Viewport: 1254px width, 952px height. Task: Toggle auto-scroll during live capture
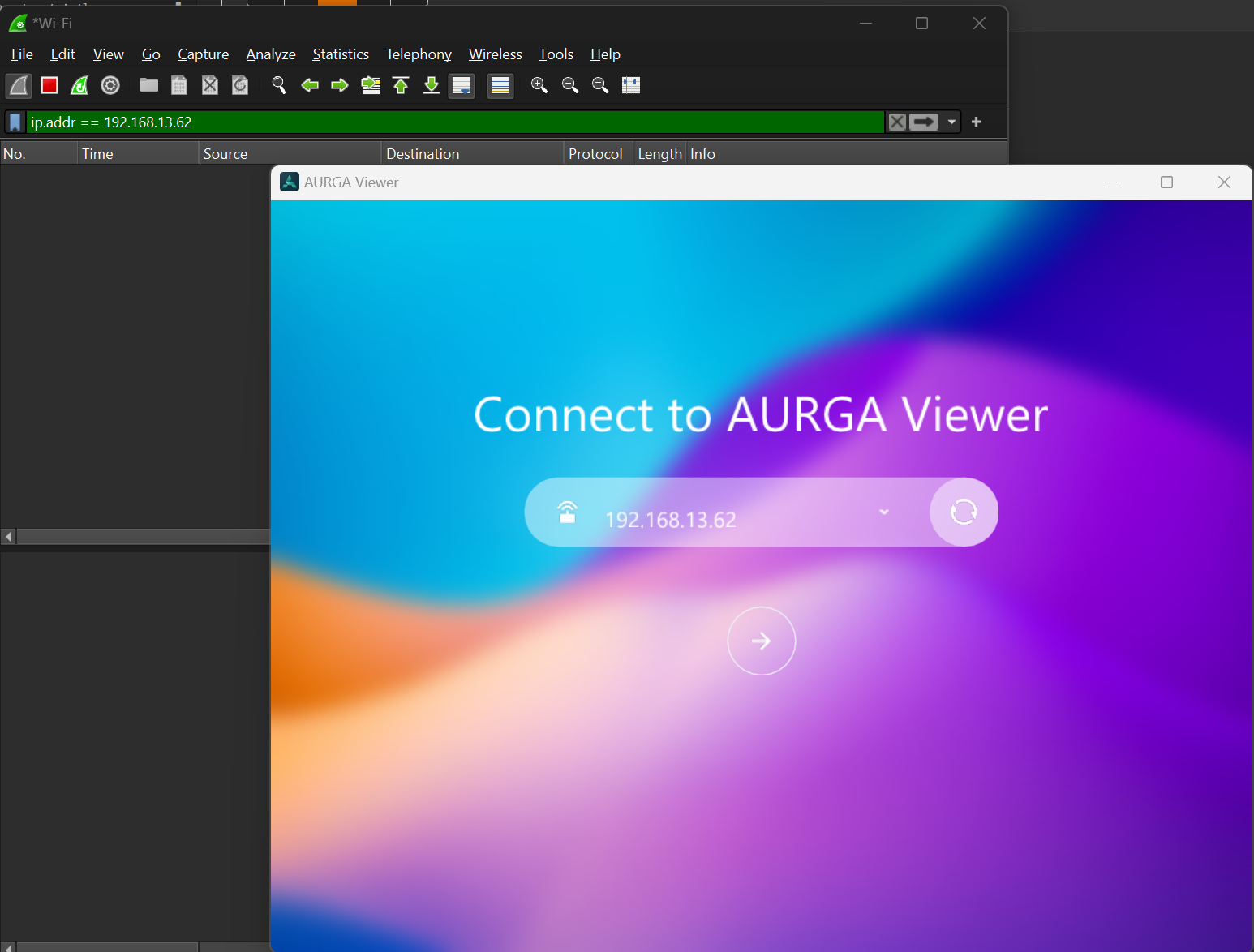(x=462, y=85)
